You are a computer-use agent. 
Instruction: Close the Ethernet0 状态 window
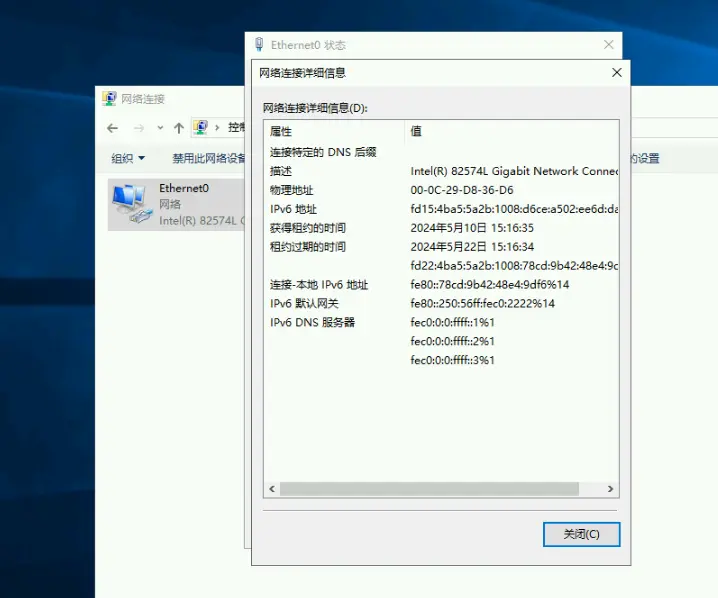(609, 45)
